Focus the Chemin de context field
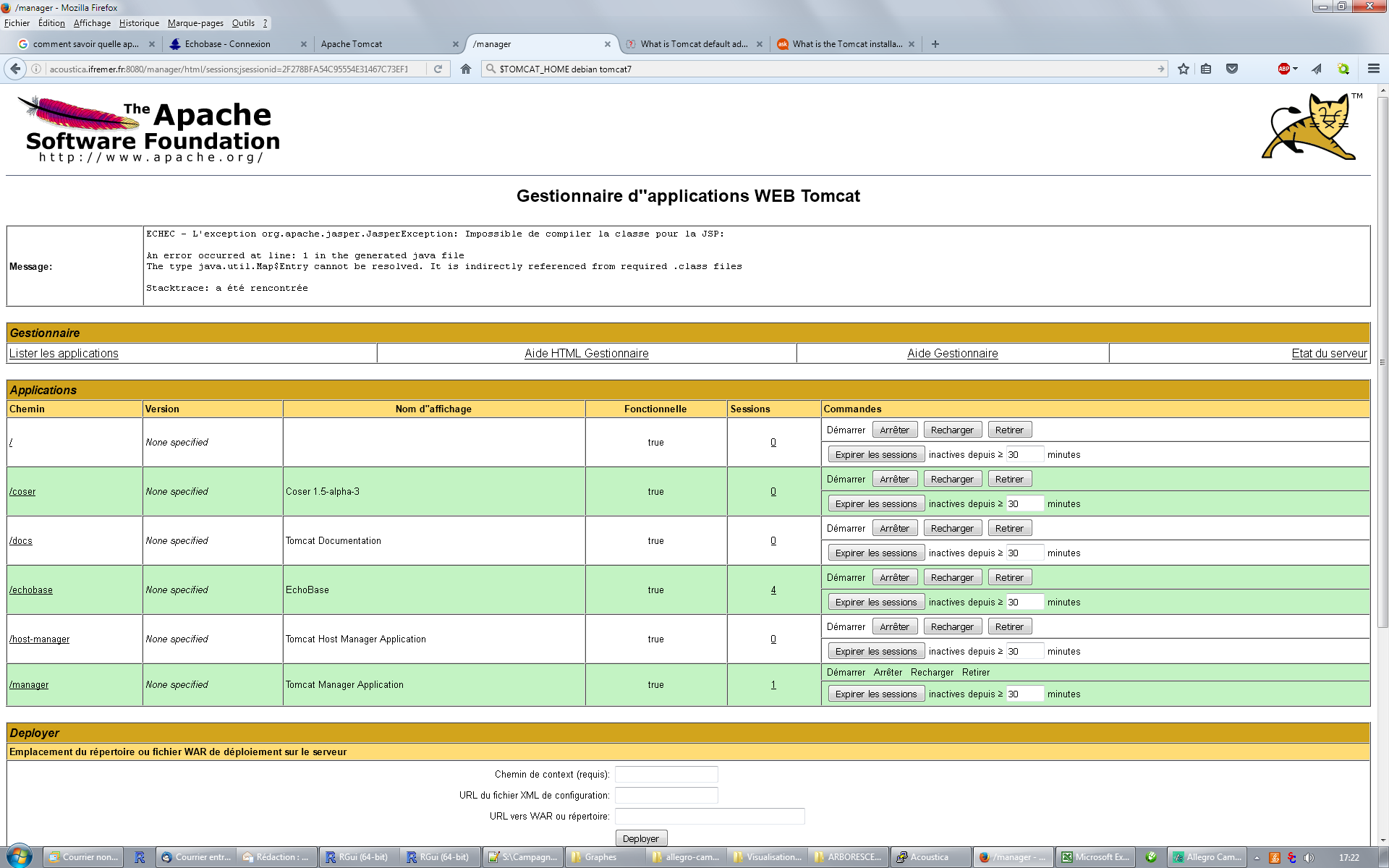1389x868 pixels. [x=666, y=774]
